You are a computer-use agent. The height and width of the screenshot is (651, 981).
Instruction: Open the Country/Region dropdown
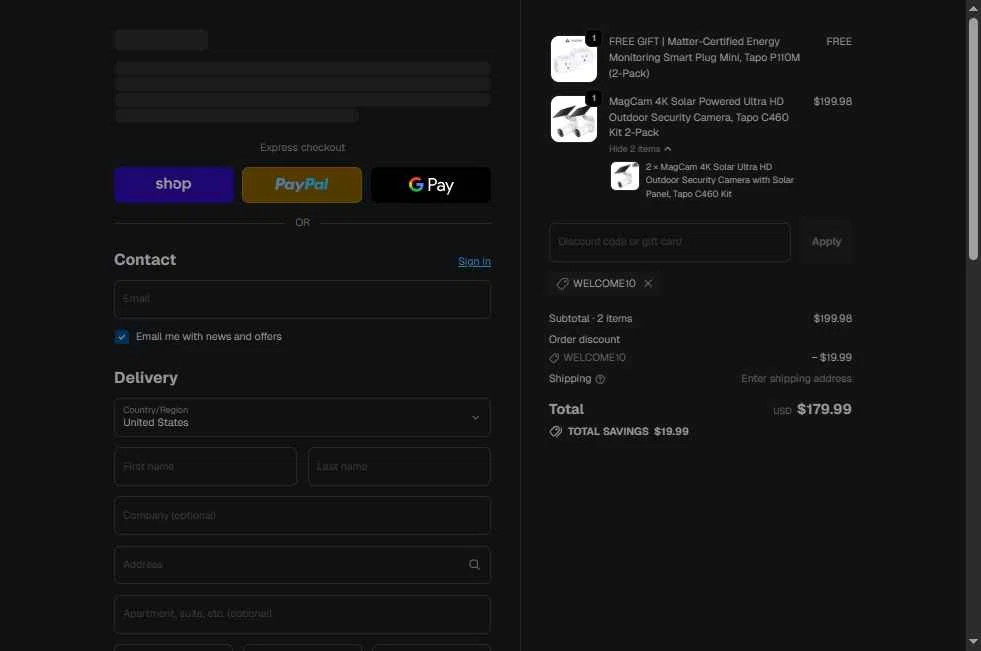coord(303,417)
